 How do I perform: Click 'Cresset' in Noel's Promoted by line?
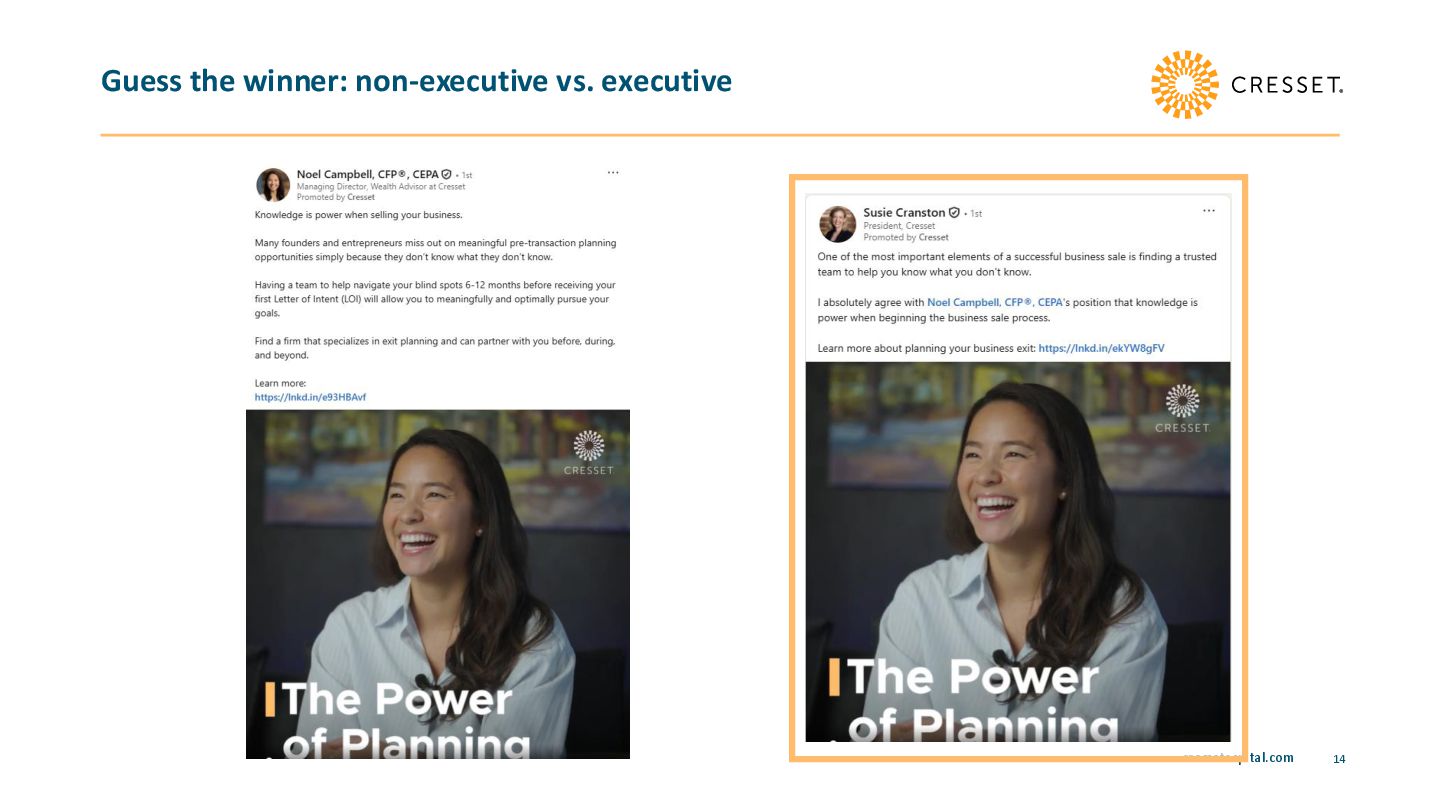click(x=361, y=197)
